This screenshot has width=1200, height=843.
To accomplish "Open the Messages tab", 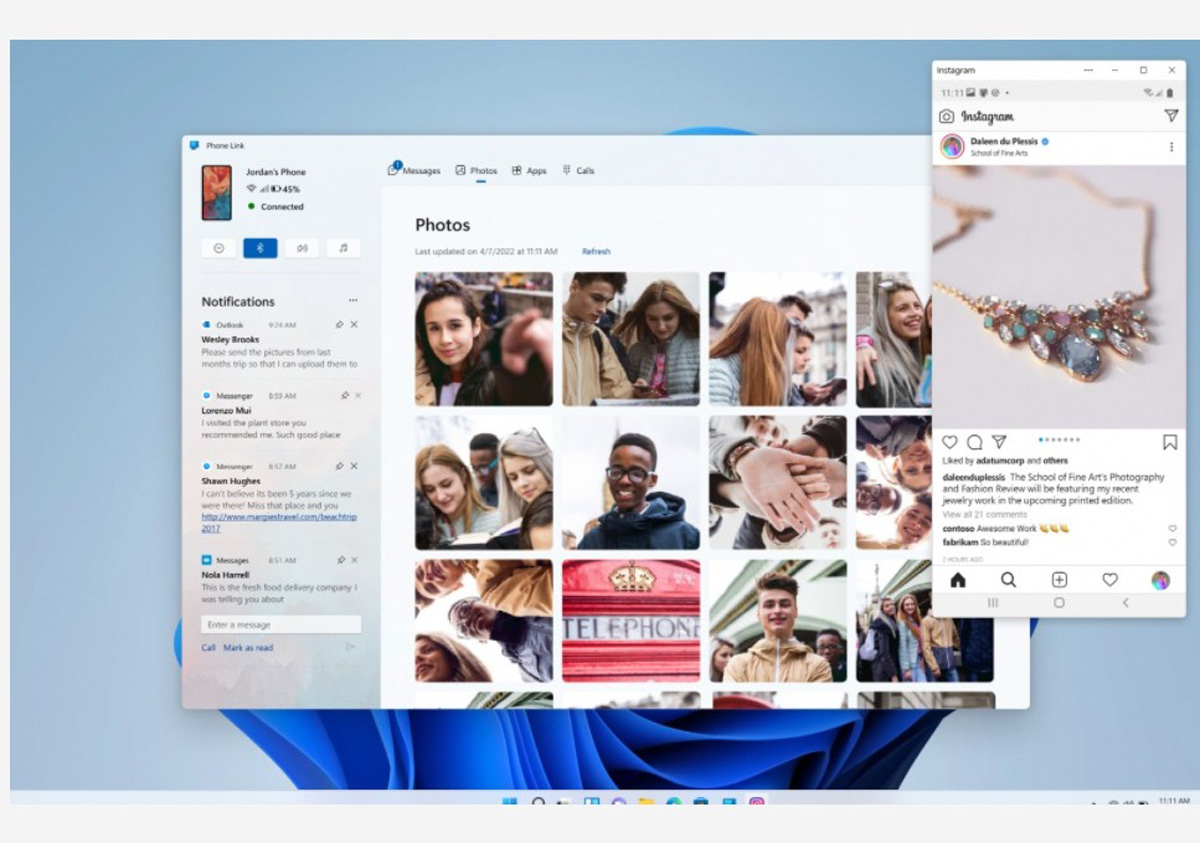I will [x=414, y=170].
